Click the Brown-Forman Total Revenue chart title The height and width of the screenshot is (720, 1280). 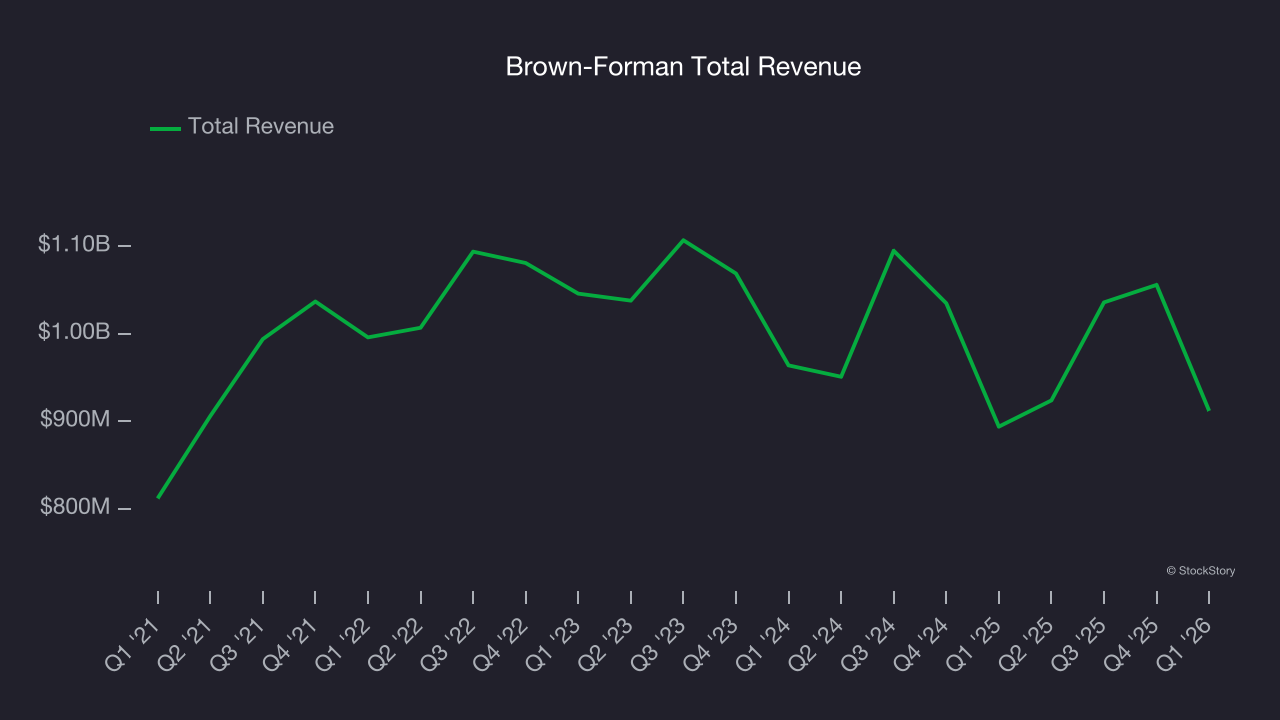[683, 67]
